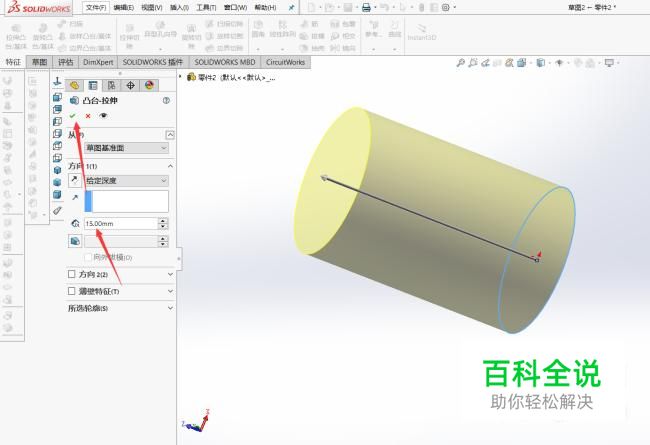Increase depth with the up spinner

(x=163, y=221)
